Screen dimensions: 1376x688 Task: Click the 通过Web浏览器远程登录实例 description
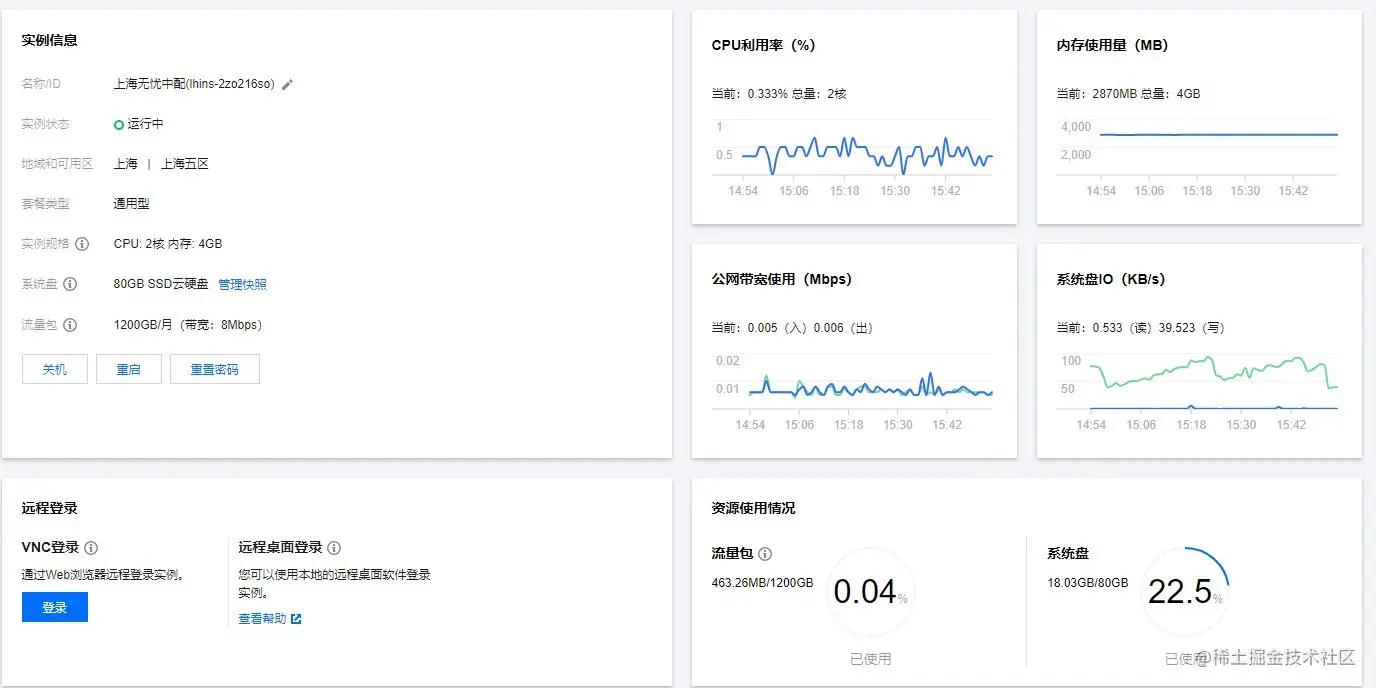click(x=103, y=576)
